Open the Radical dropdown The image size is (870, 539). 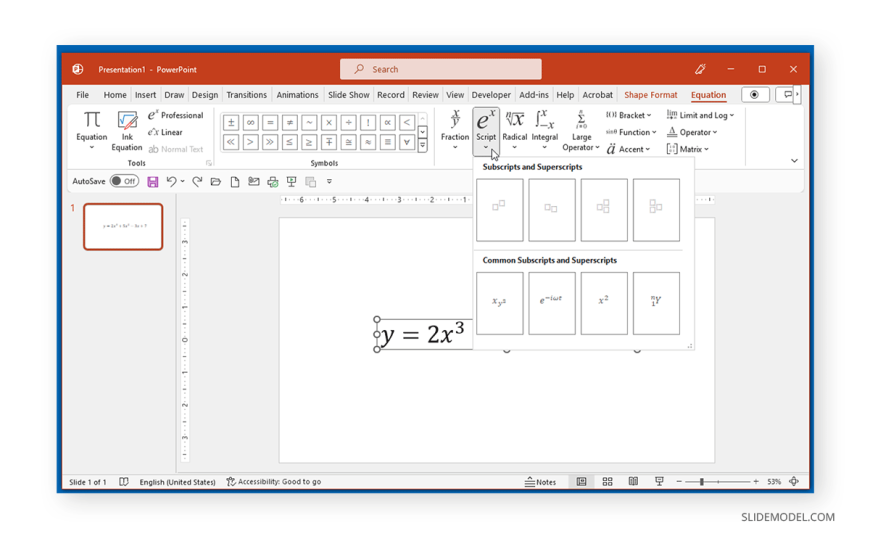(x=514, y=132)
